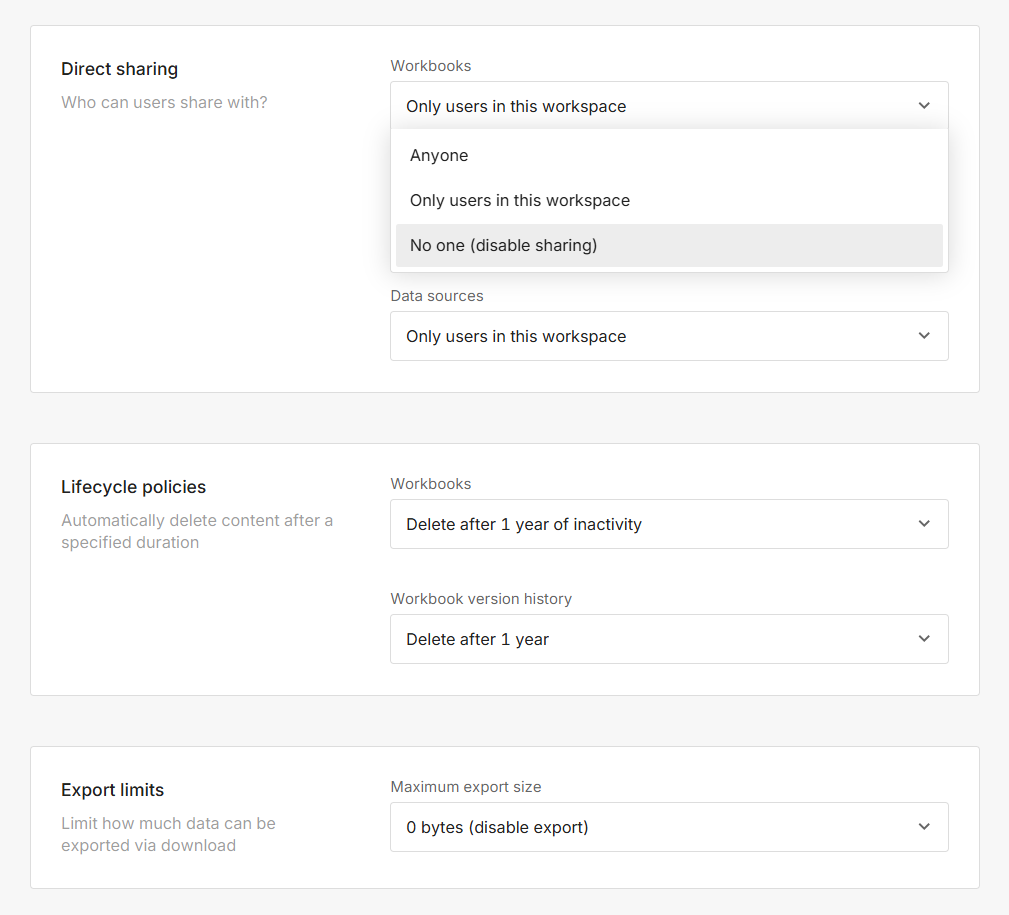
Task: Click the "Export limits" section heading
Action: (x=112, y=790)
